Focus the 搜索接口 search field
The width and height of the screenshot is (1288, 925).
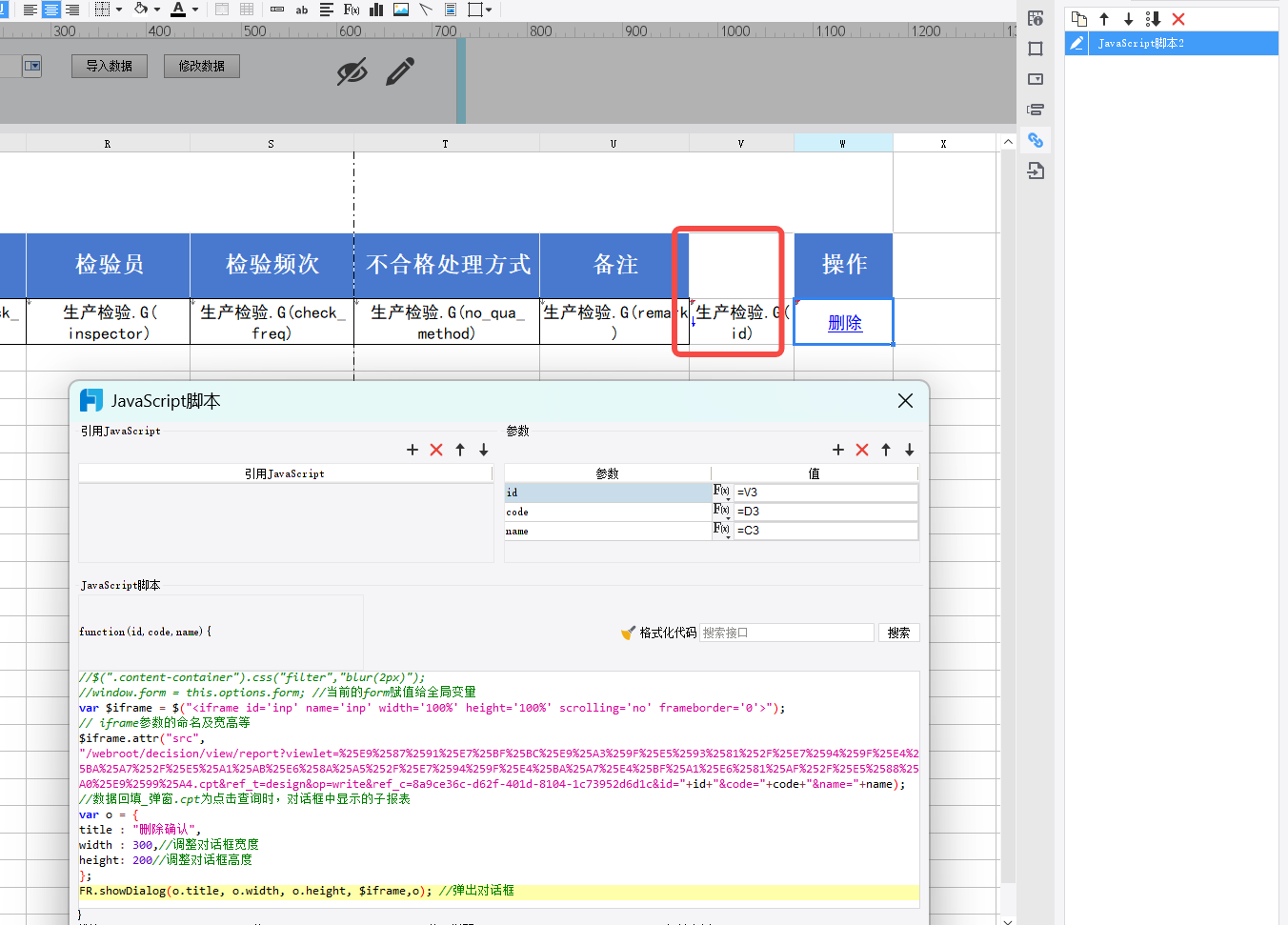pos(787,633)
